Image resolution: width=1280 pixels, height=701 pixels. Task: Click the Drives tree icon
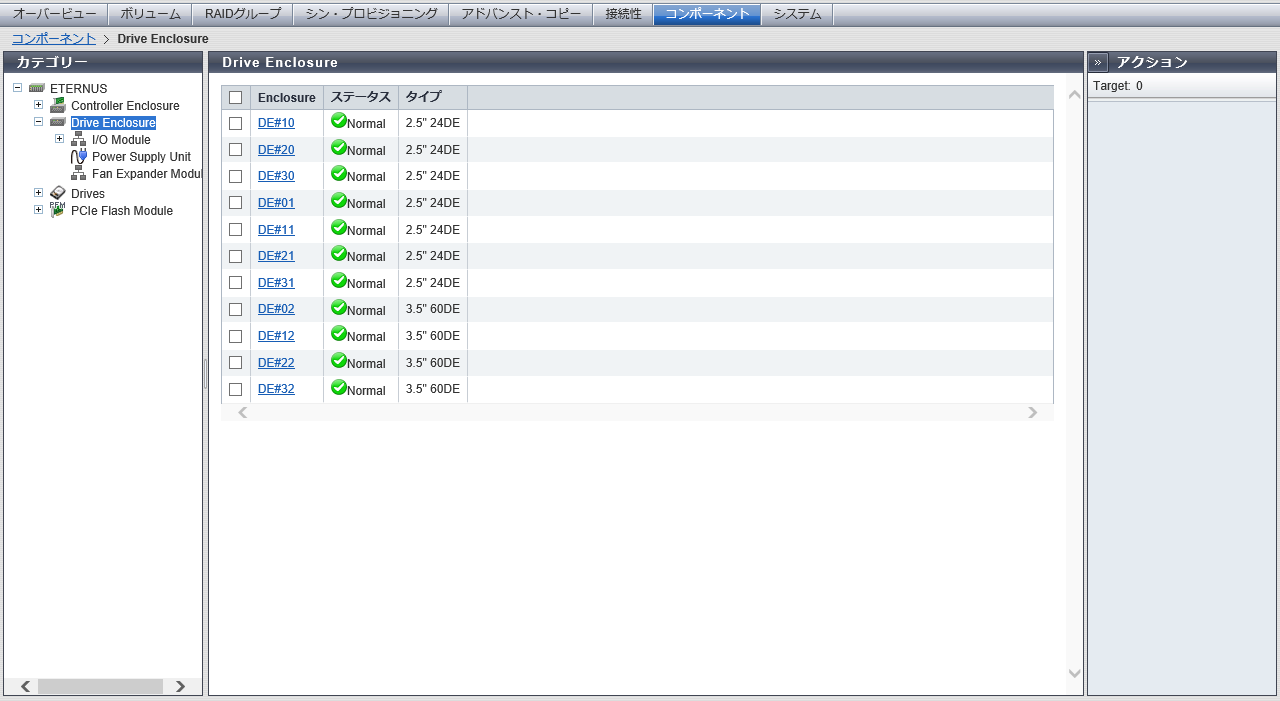58,193
